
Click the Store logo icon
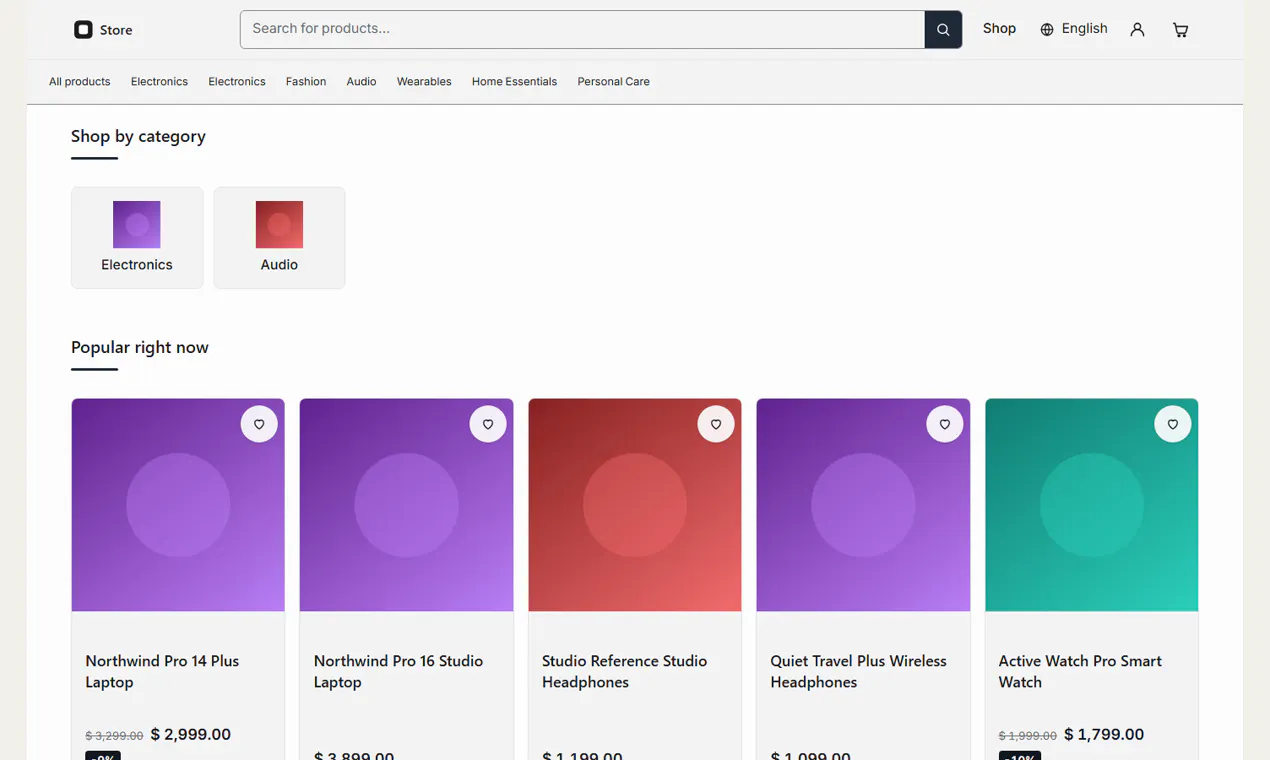click(83, 30)
